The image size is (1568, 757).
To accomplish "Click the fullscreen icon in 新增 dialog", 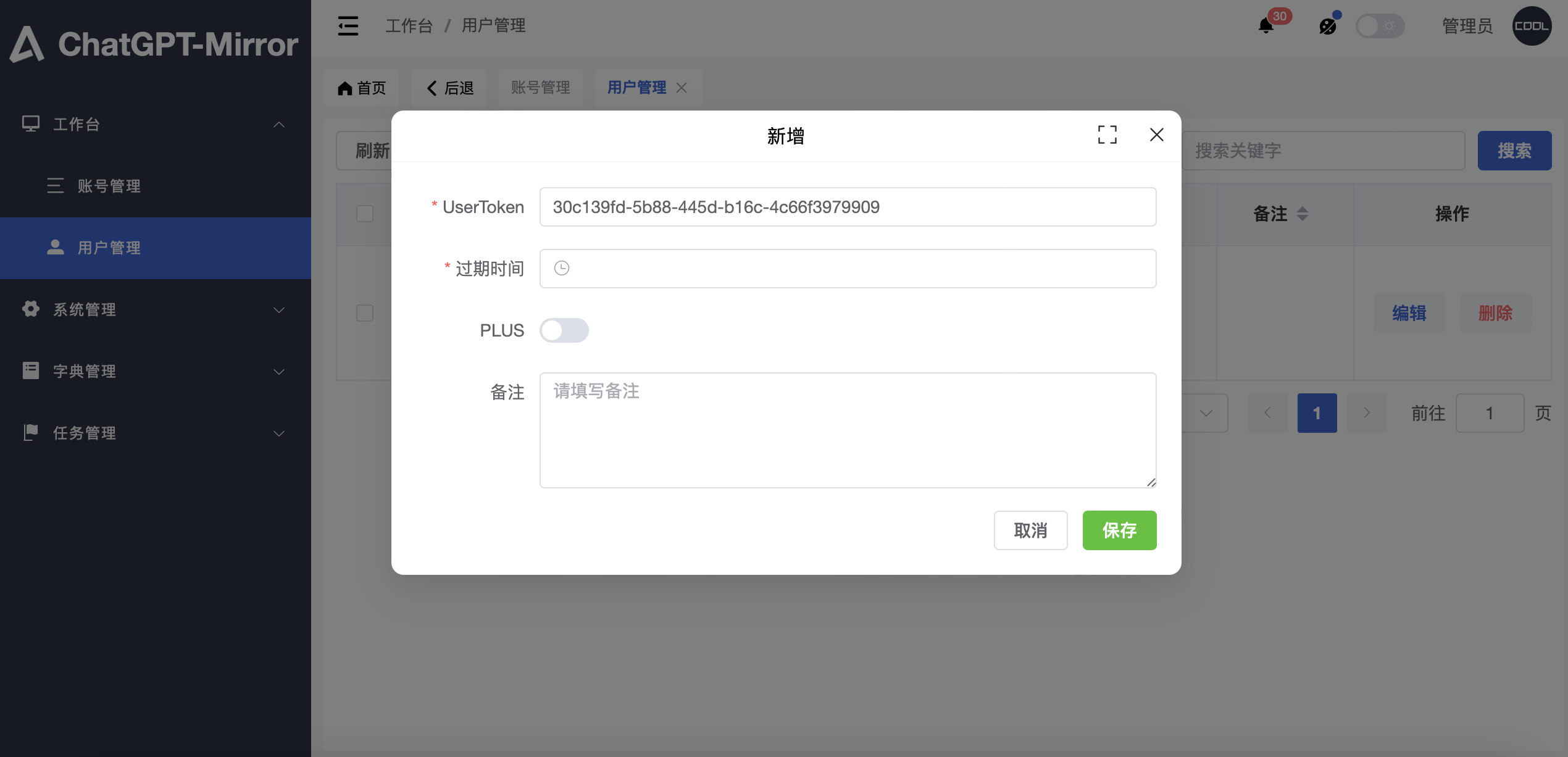I will point(1107,135).
